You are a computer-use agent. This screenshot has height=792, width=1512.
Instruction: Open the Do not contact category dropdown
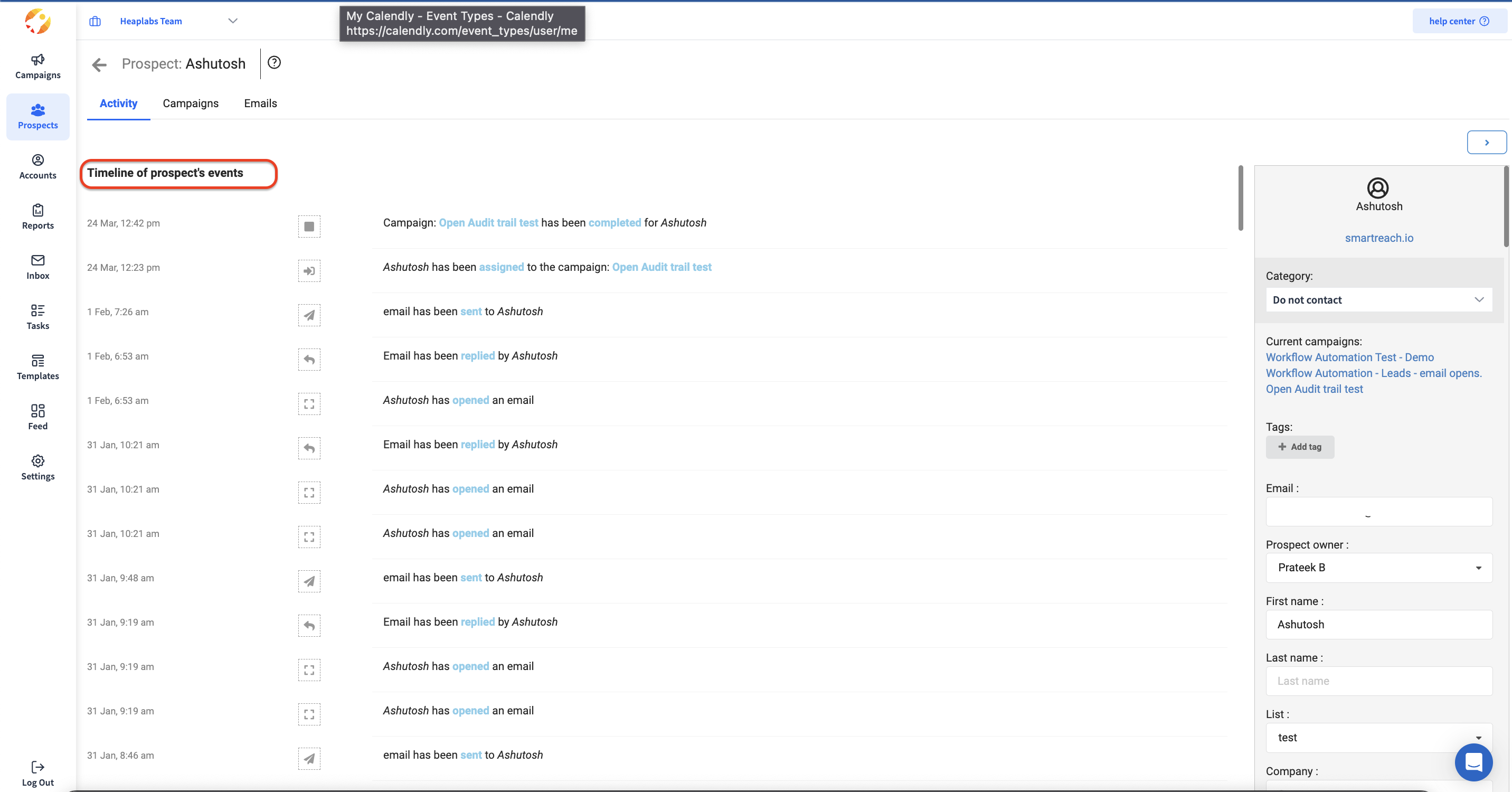click(1378, 300)
